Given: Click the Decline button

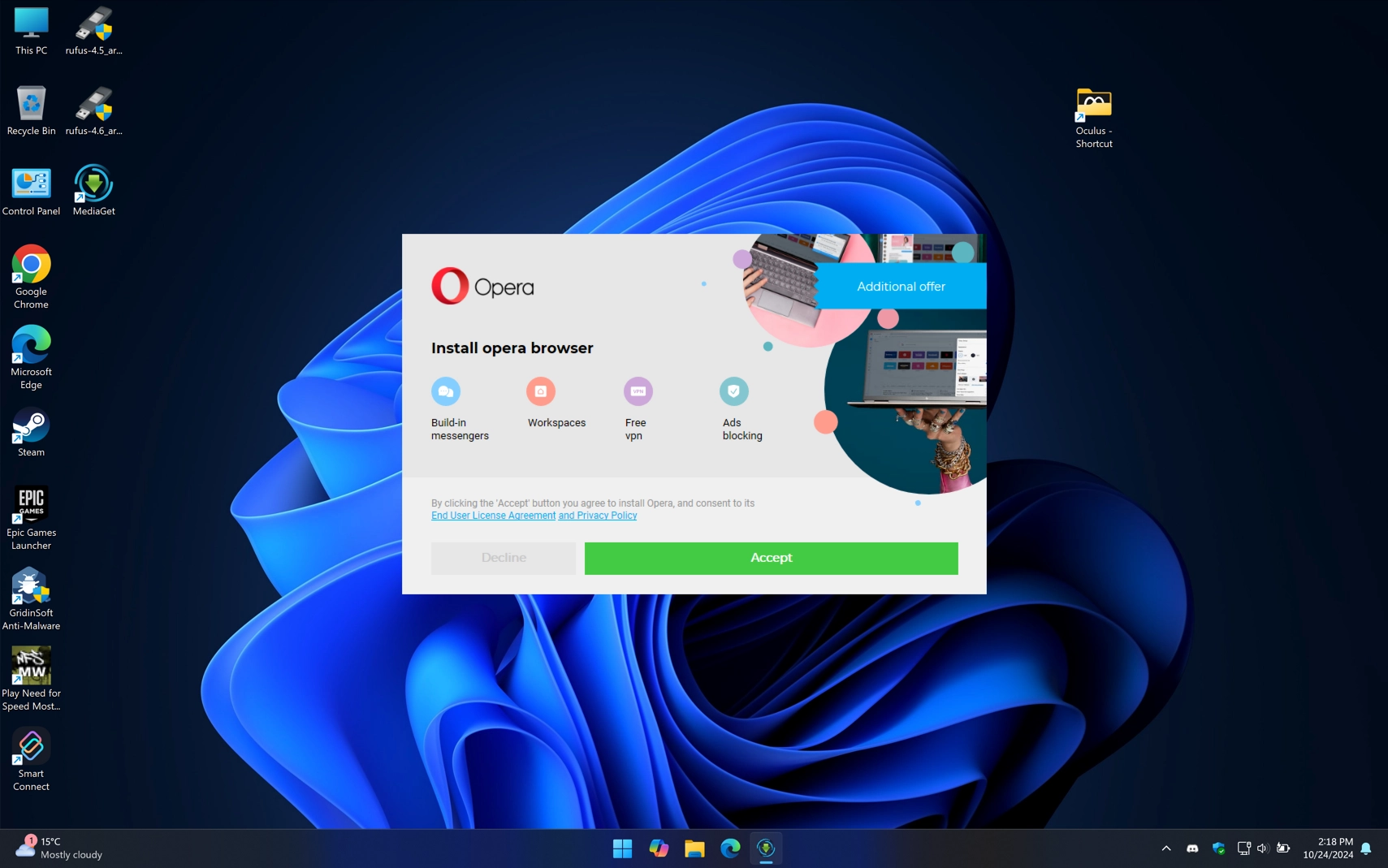Looking at the screenshot, I should coord(503,558).
